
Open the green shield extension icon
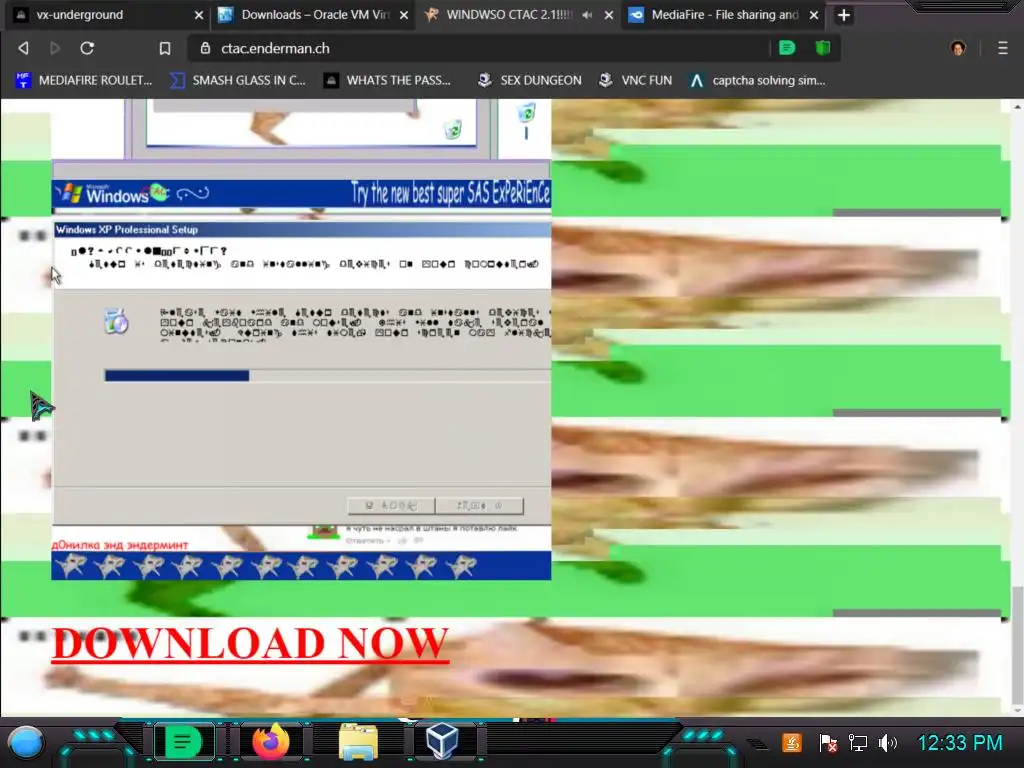click(x=823, y=48)
